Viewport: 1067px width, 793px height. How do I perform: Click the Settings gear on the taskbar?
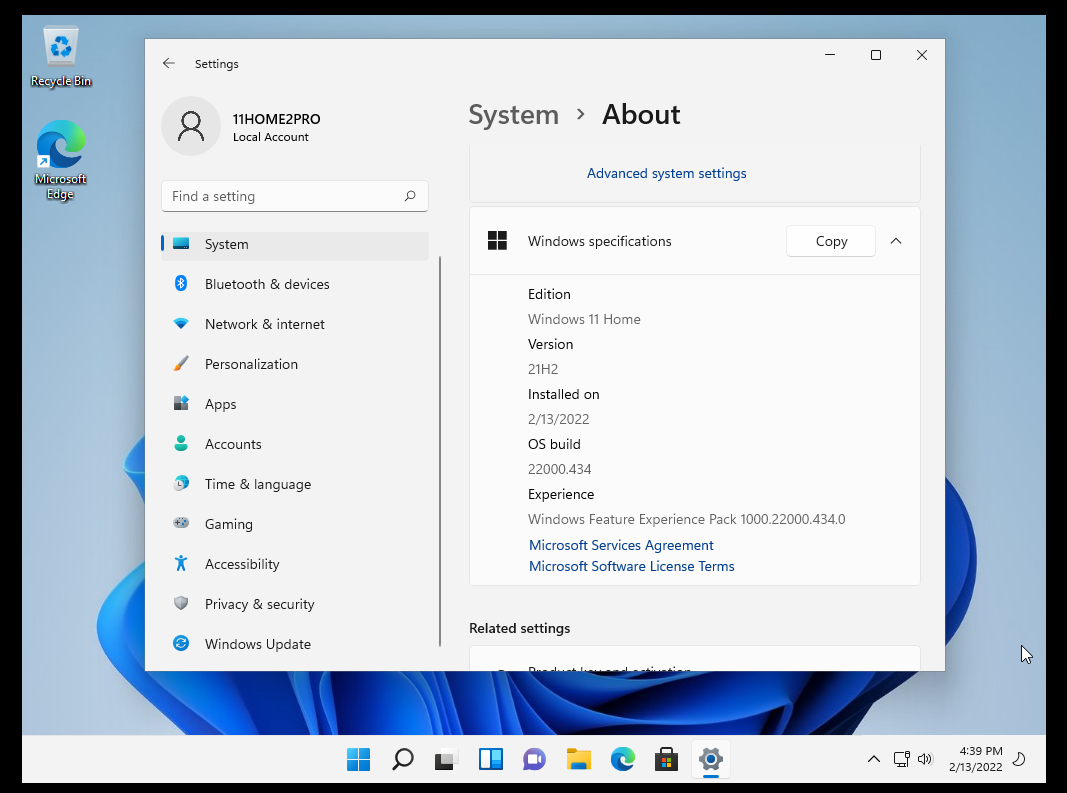click(x=710, y=759)
